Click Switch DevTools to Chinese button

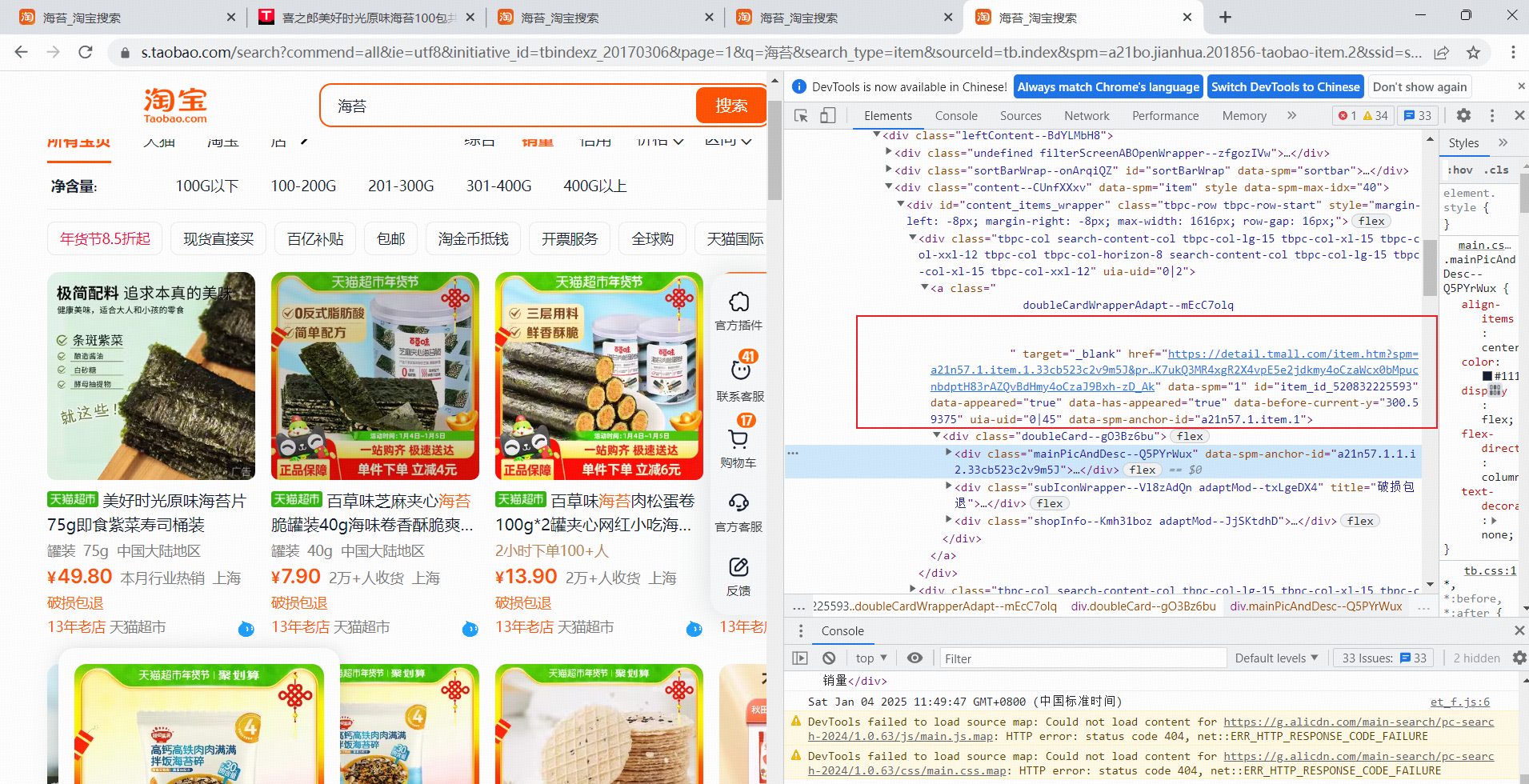1285,87
